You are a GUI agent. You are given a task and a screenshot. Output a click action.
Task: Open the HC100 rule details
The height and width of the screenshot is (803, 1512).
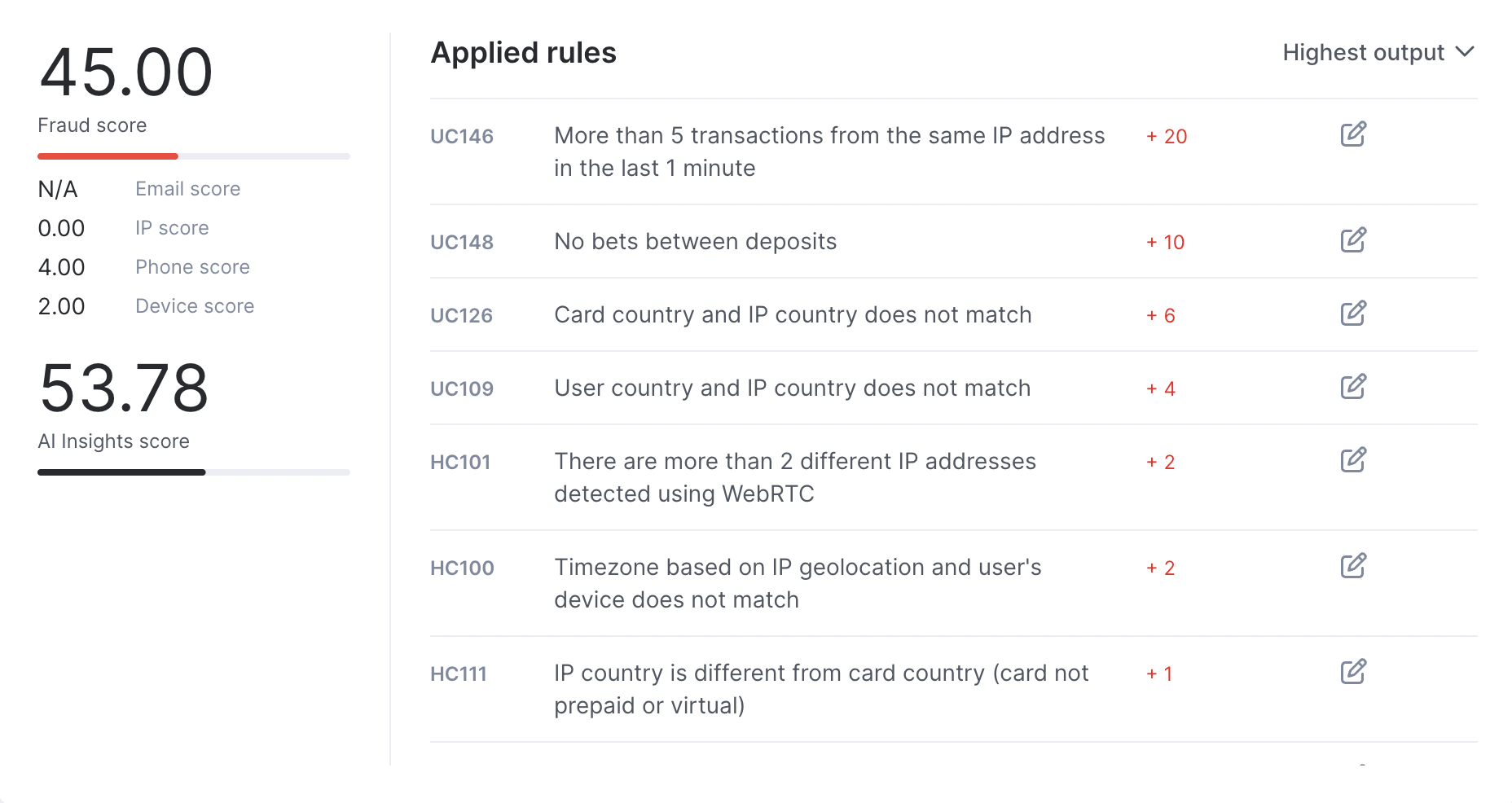pyautogui.click(x=461, y=568)
